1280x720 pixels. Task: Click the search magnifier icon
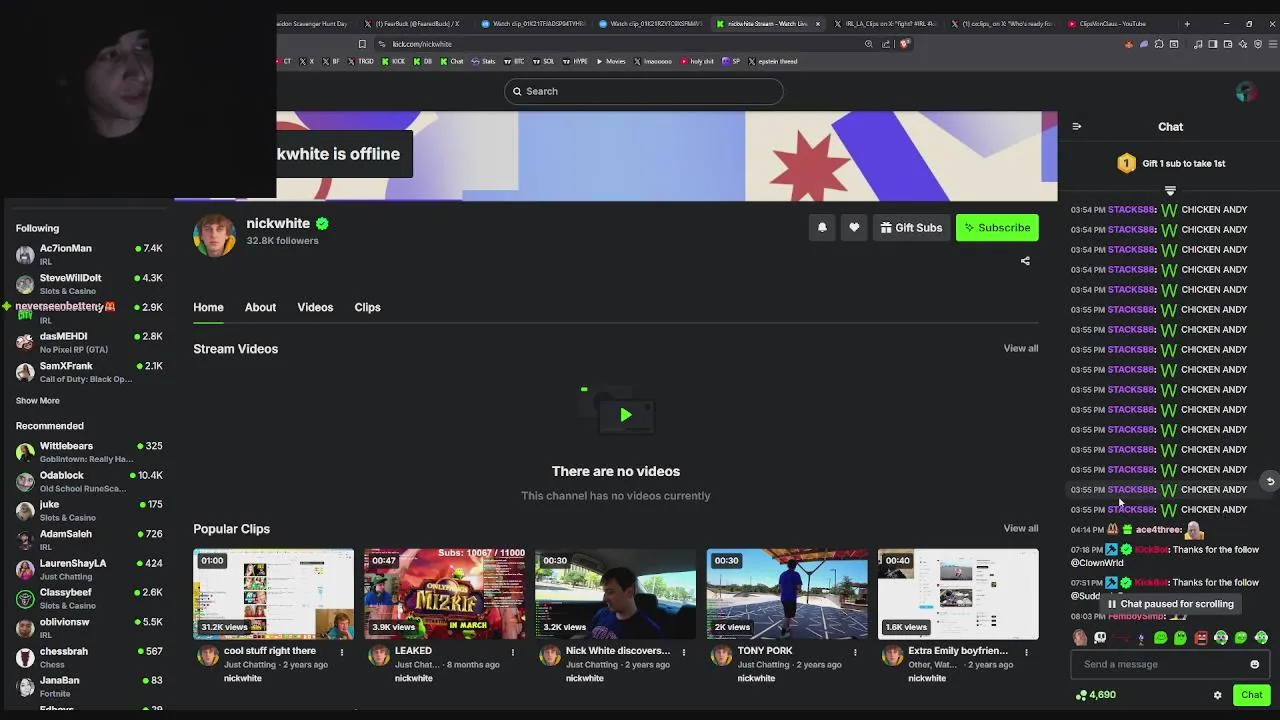pyautogui.click(x=517, y=91)
